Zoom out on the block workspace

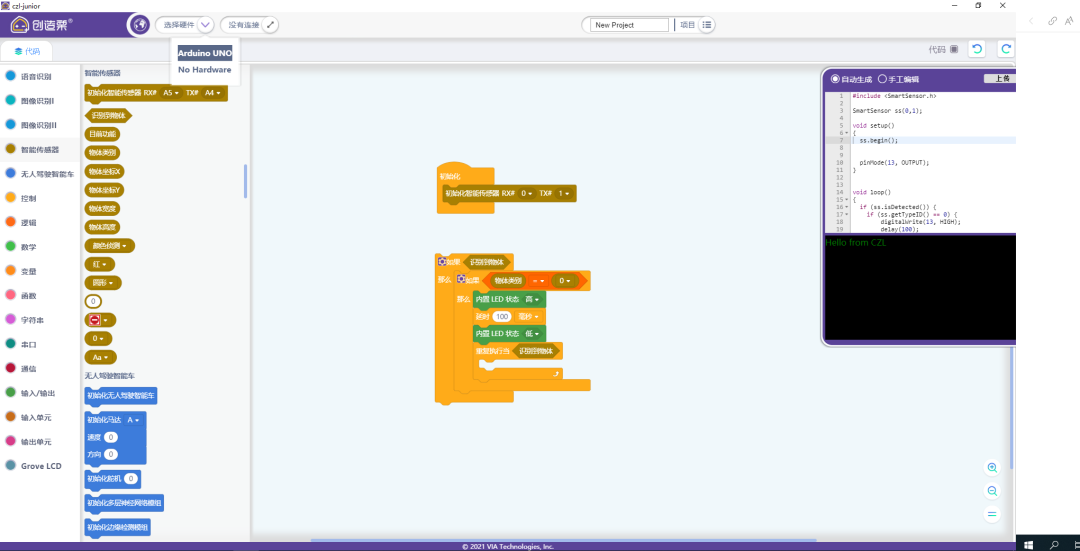992,491
